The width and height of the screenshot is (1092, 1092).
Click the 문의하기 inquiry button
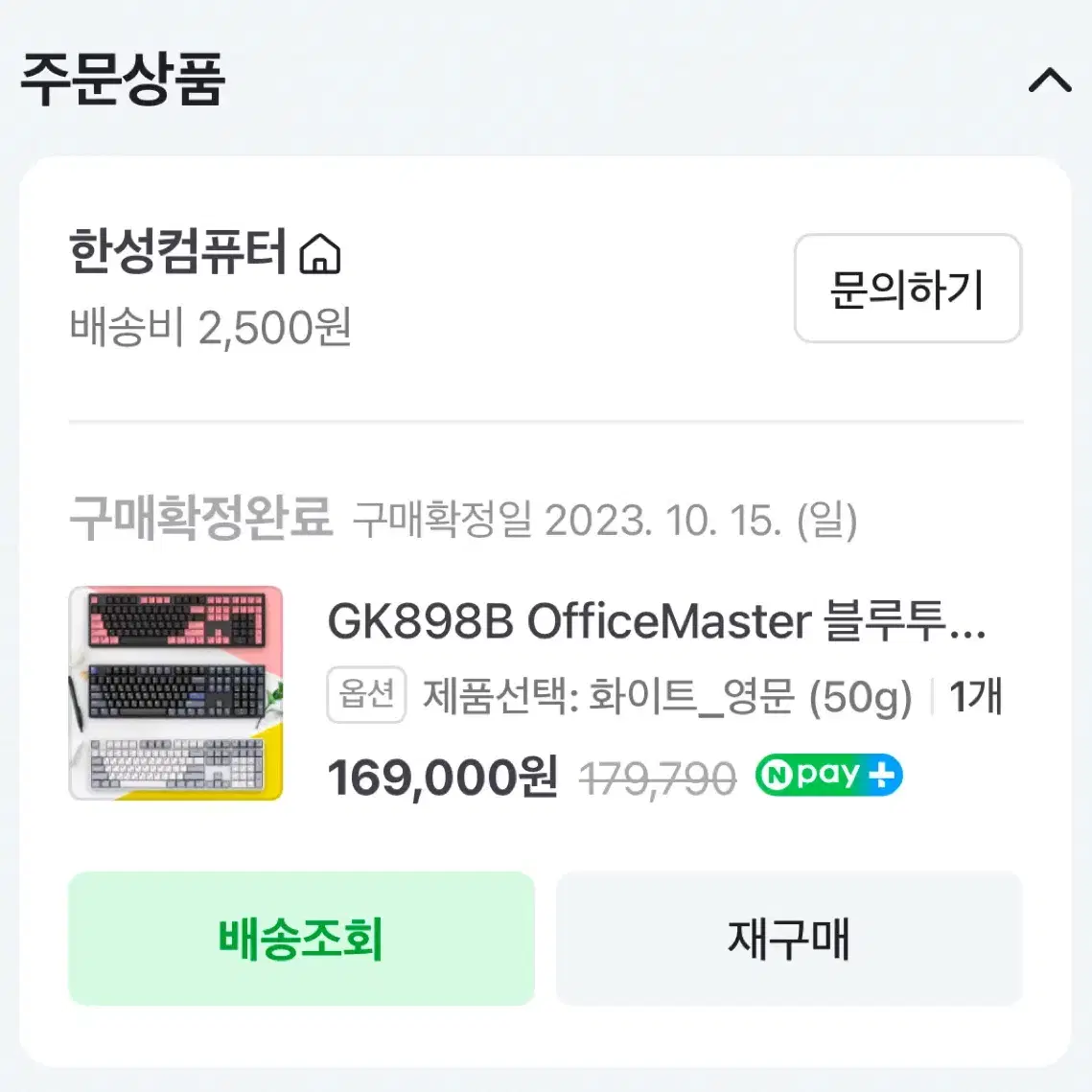pyautogui.click(x=908, y=289)
